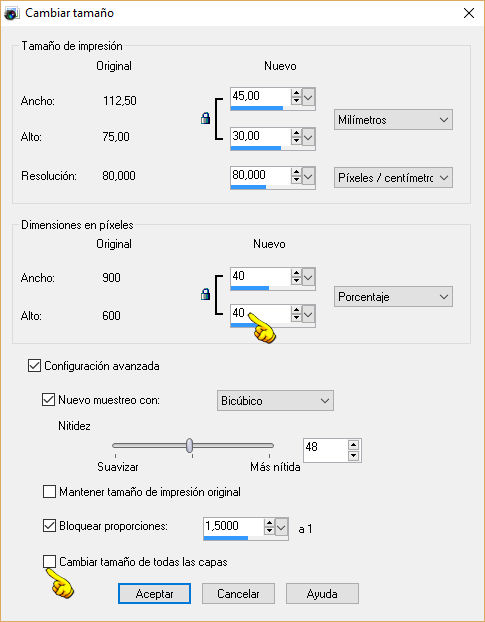Click the Cancelar button
This screenshot has width=485, height=622.
[238, 593]
